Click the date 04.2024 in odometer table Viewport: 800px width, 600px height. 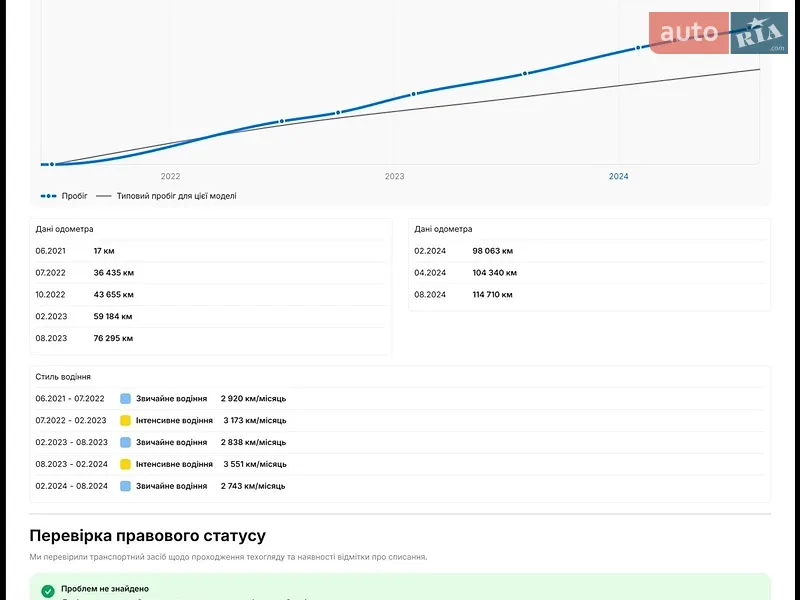[x=430, y=273]
